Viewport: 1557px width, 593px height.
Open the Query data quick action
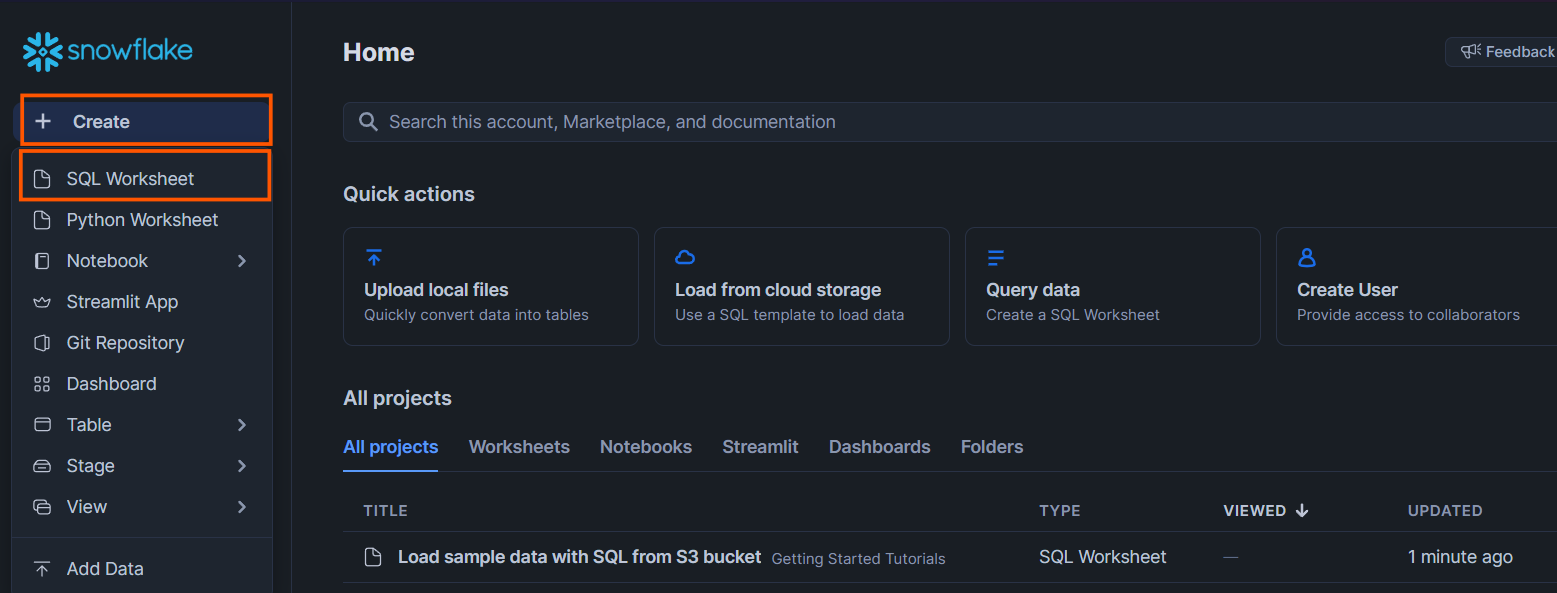click(x=1113, y=286)
